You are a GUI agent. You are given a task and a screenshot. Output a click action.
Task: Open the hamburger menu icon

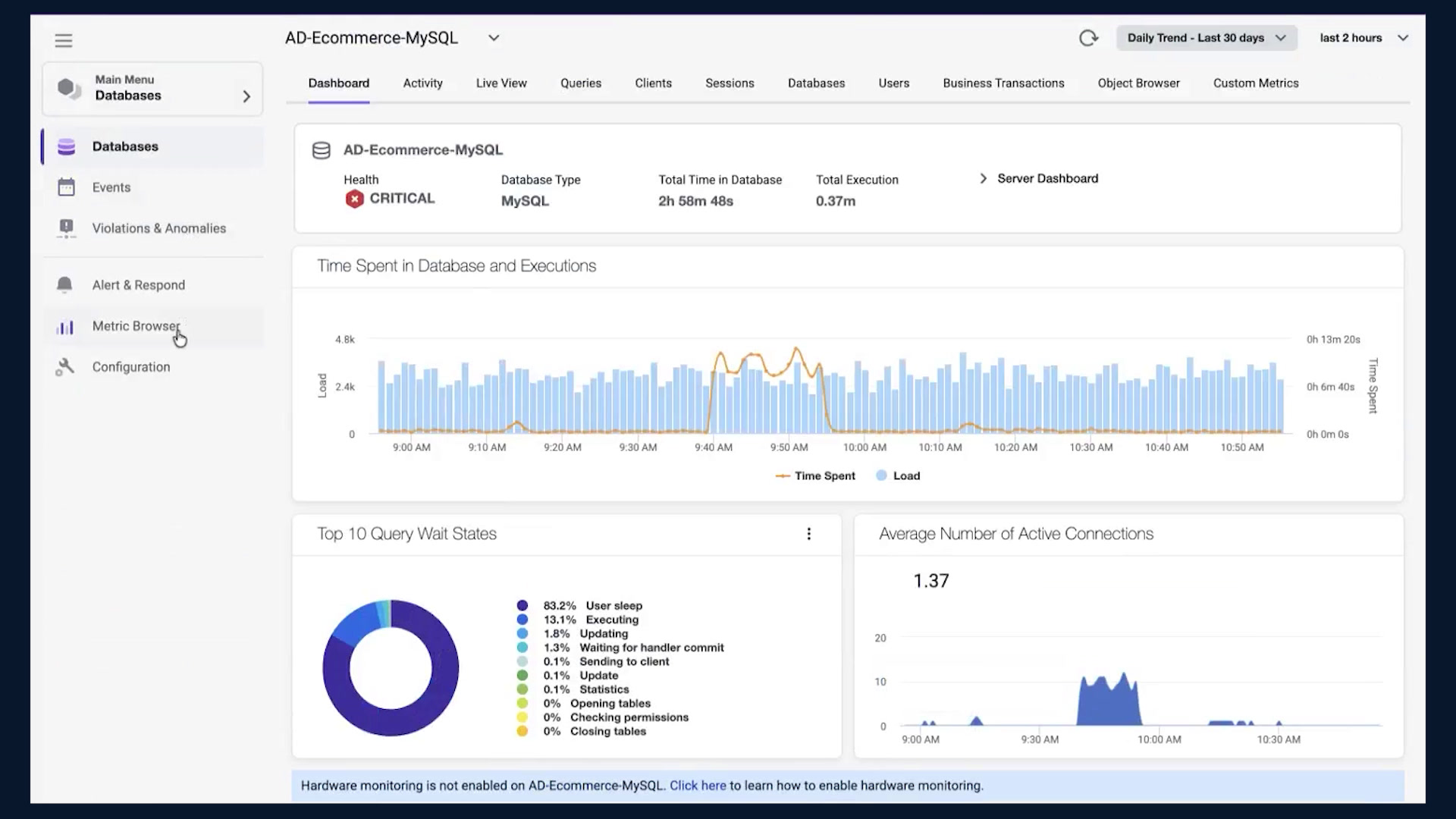(64, 40)
